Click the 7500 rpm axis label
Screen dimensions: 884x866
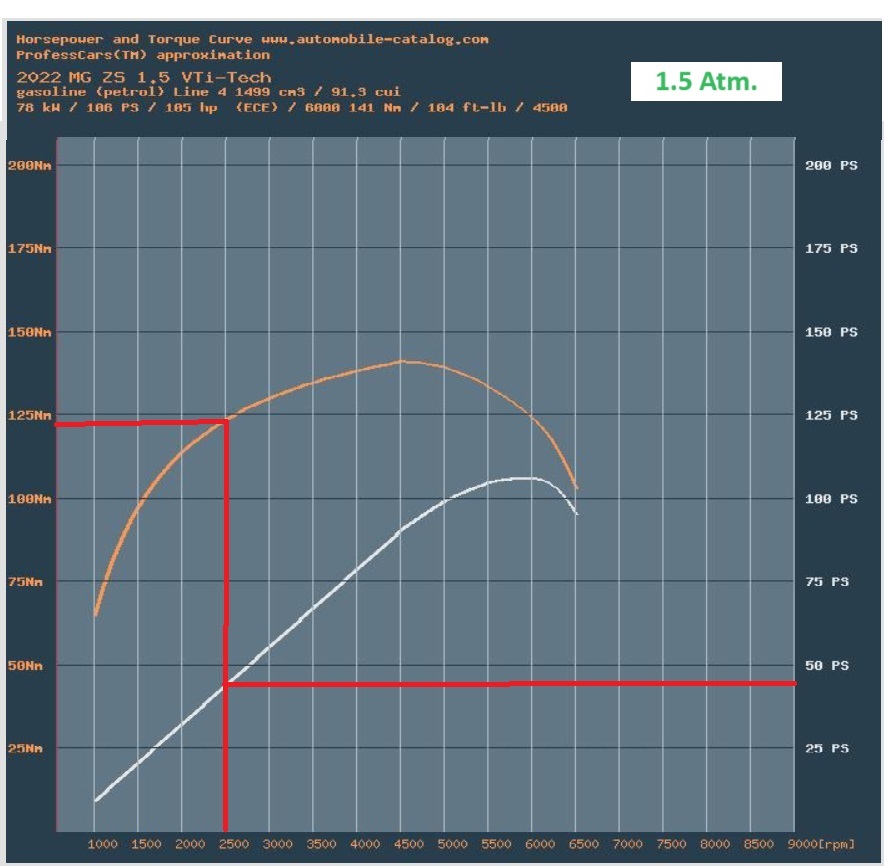[x=671, y=844]
